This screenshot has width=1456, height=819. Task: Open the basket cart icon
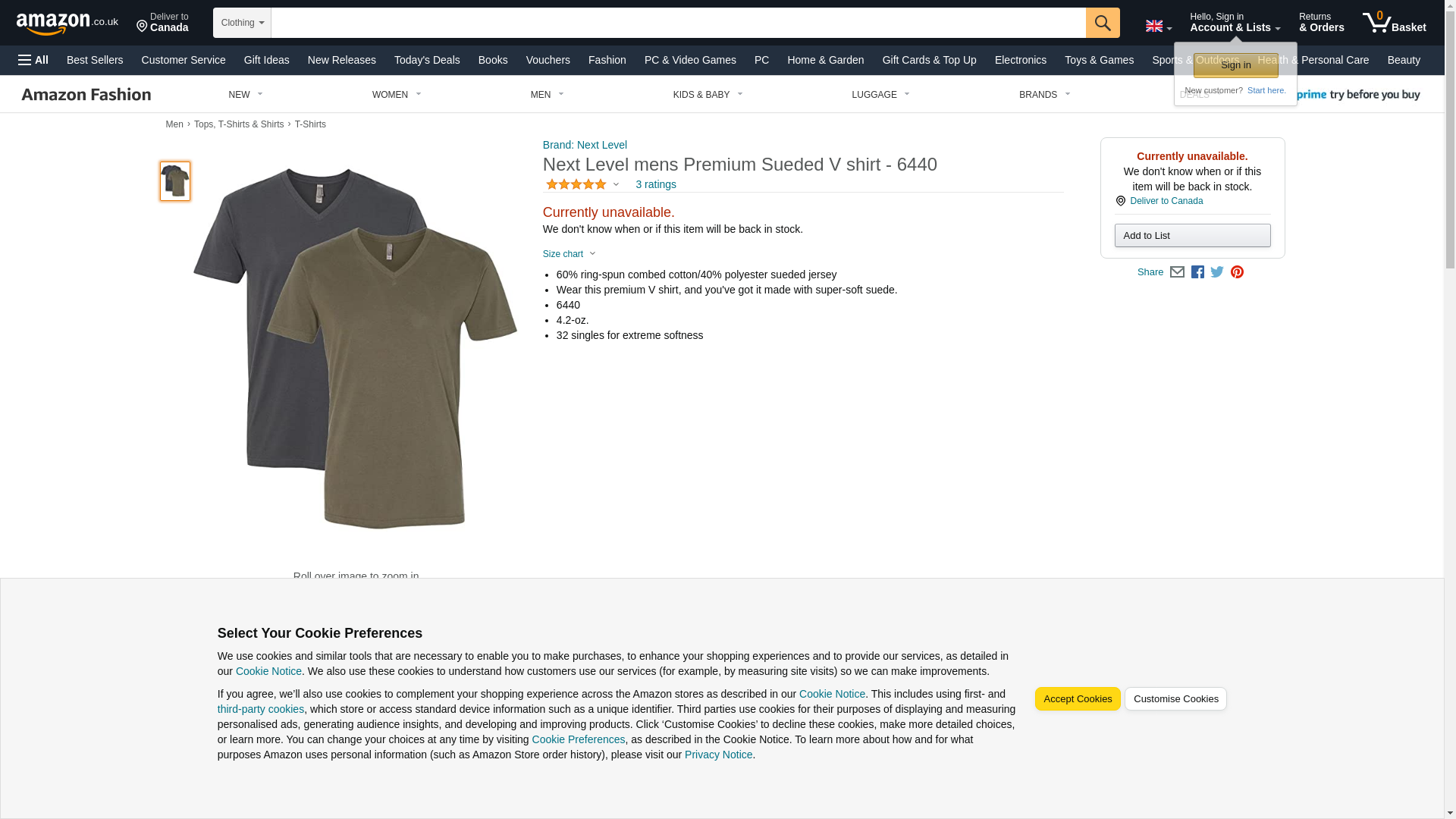(1394, 23)
